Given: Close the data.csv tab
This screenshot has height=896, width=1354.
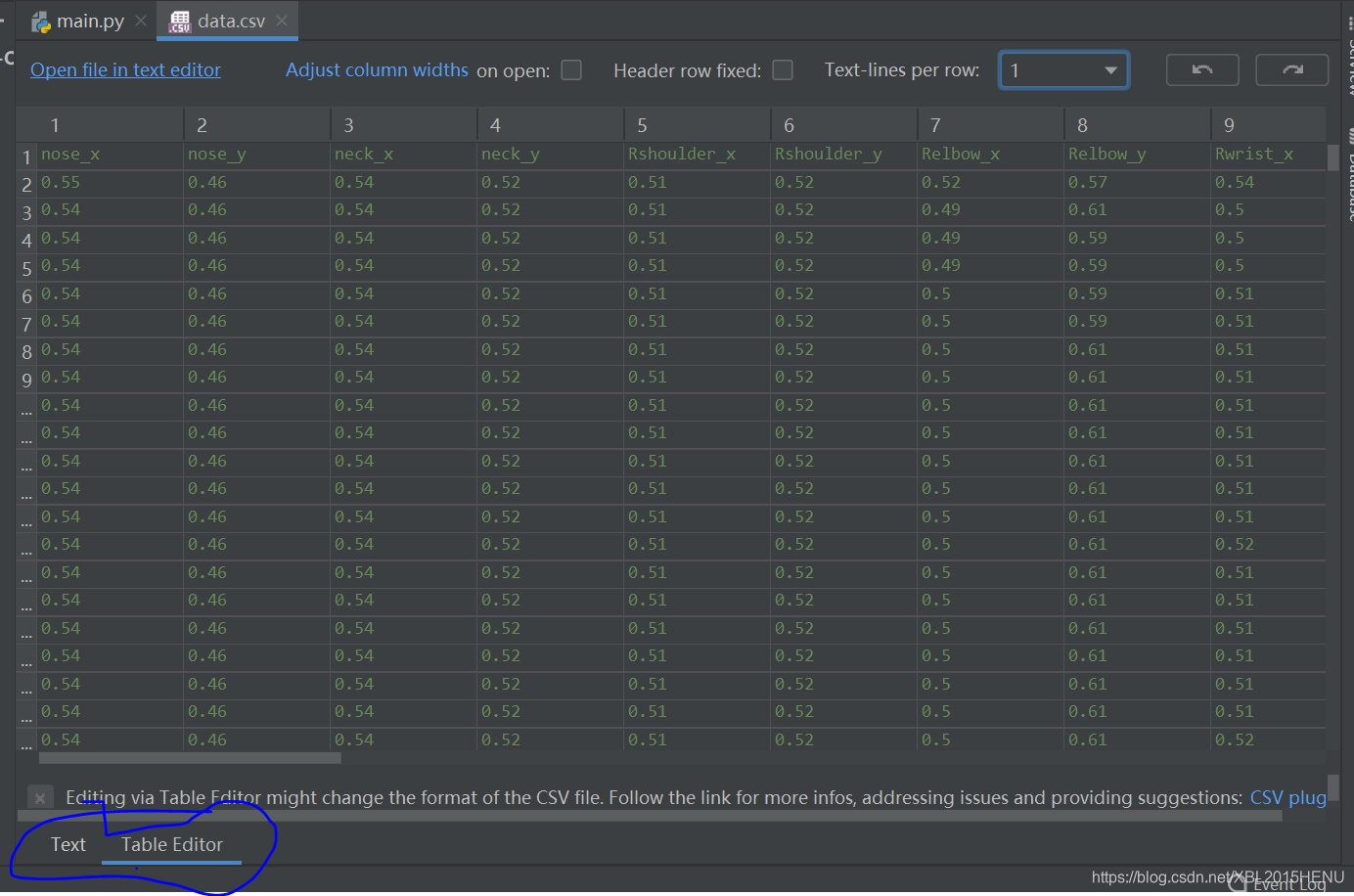Looking at the screenshot, I should [282, 21].
